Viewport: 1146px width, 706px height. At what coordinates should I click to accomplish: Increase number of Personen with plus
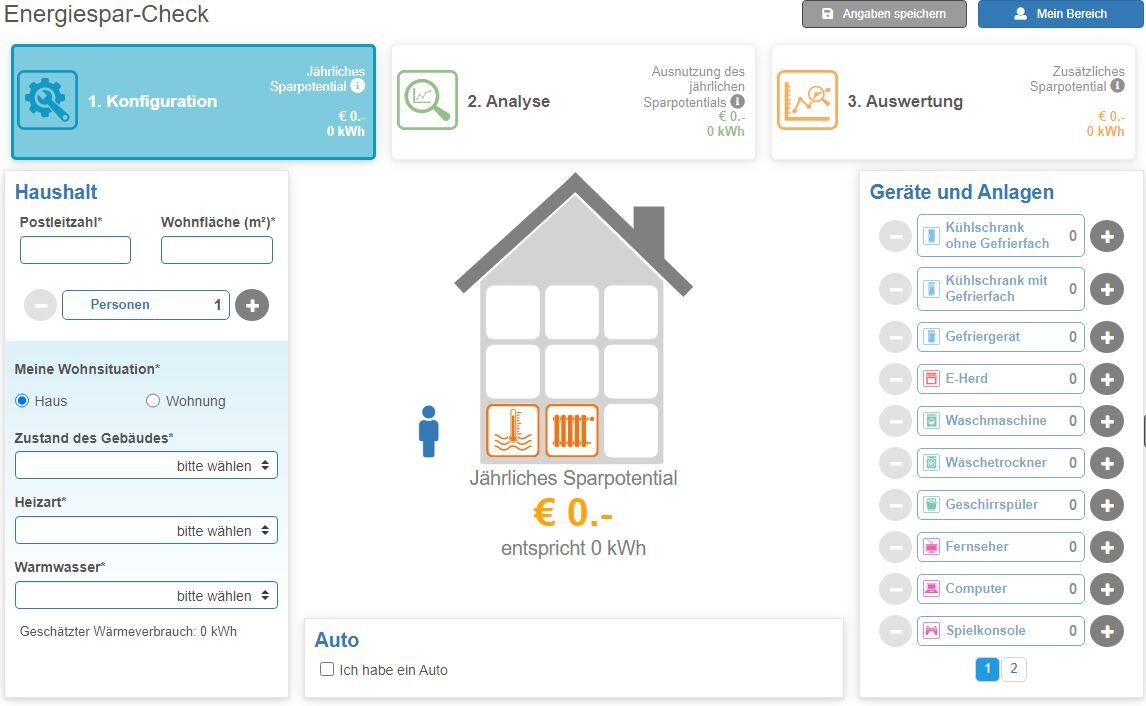tap(252, 305)
